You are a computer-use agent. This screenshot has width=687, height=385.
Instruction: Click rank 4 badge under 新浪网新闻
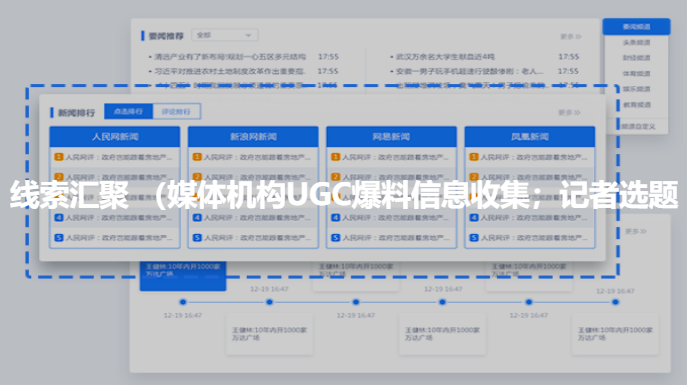[197, 217]
